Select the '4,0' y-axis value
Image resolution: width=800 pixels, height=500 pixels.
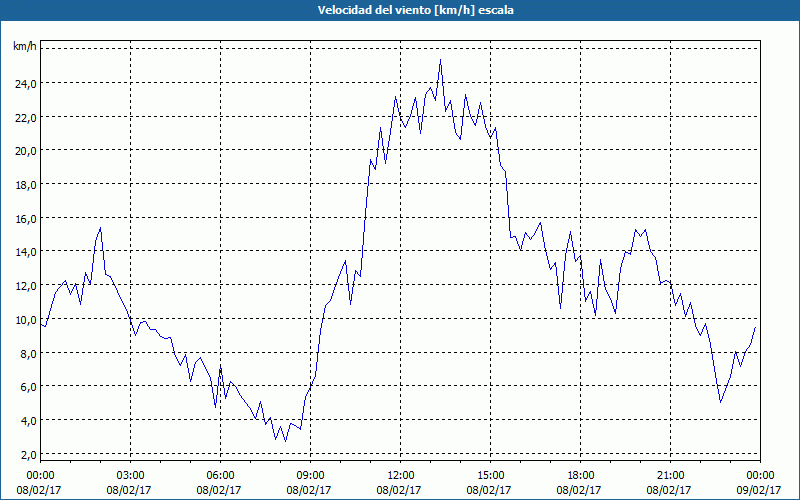[x=28, y=421]
